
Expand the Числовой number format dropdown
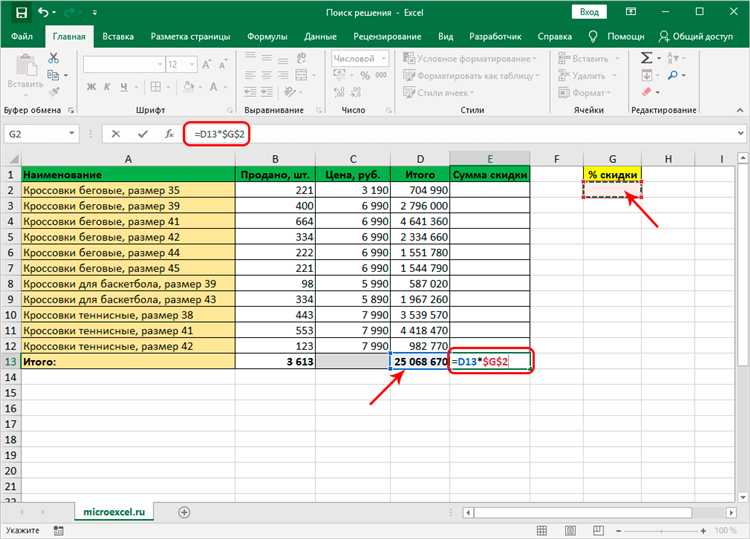click(x=384, y=59)
